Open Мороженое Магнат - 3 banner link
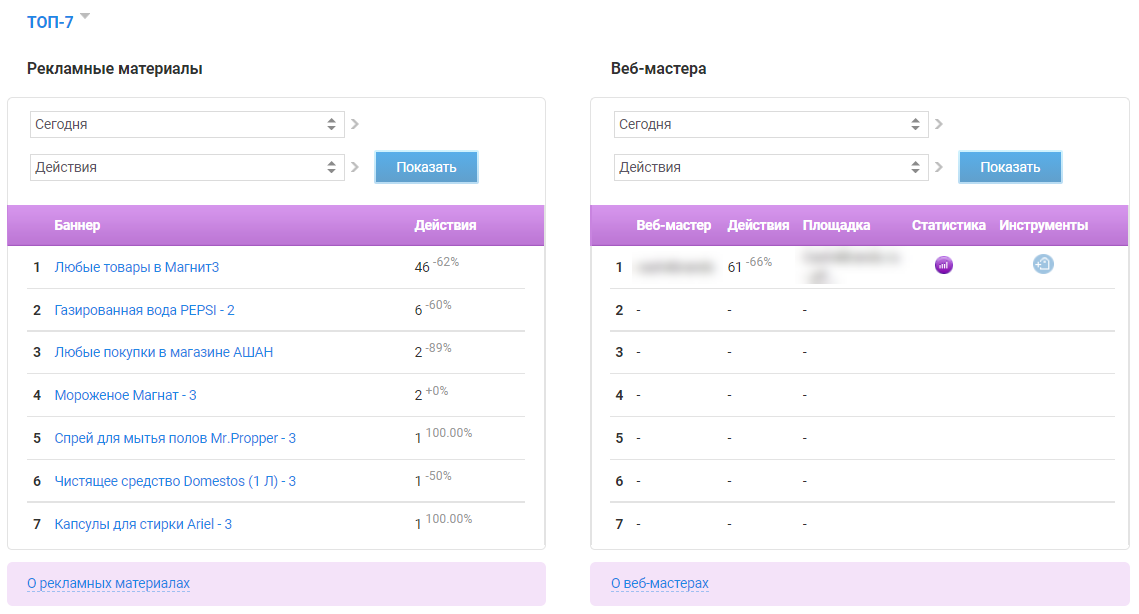This screenshot has width=1139, height=614. (125, 395)
